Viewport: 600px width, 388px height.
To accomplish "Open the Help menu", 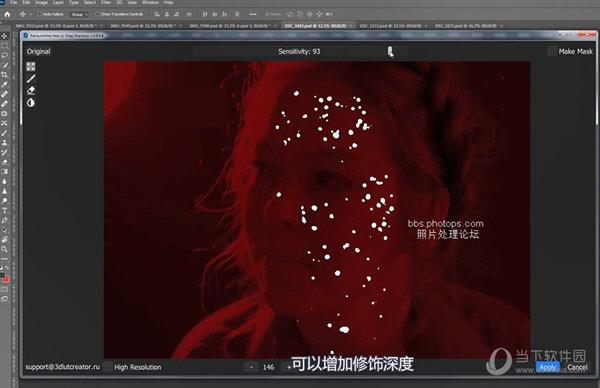I will click(168, 2).
